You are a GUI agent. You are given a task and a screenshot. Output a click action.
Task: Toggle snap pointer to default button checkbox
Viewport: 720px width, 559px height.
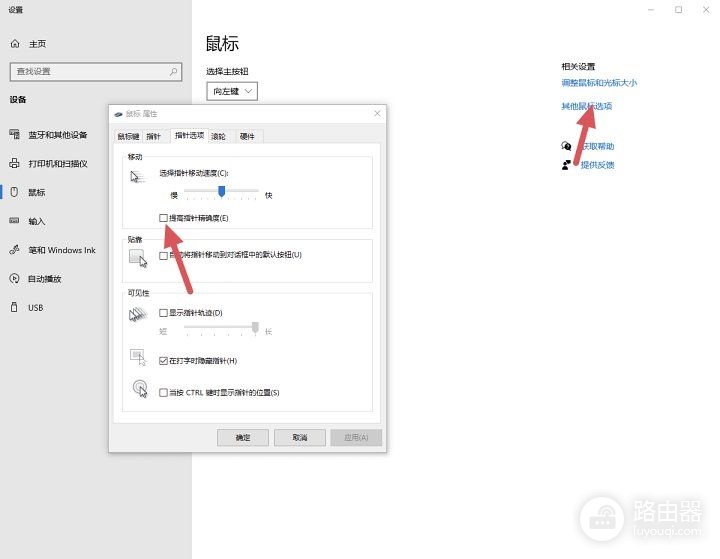[x=163, y=255]
